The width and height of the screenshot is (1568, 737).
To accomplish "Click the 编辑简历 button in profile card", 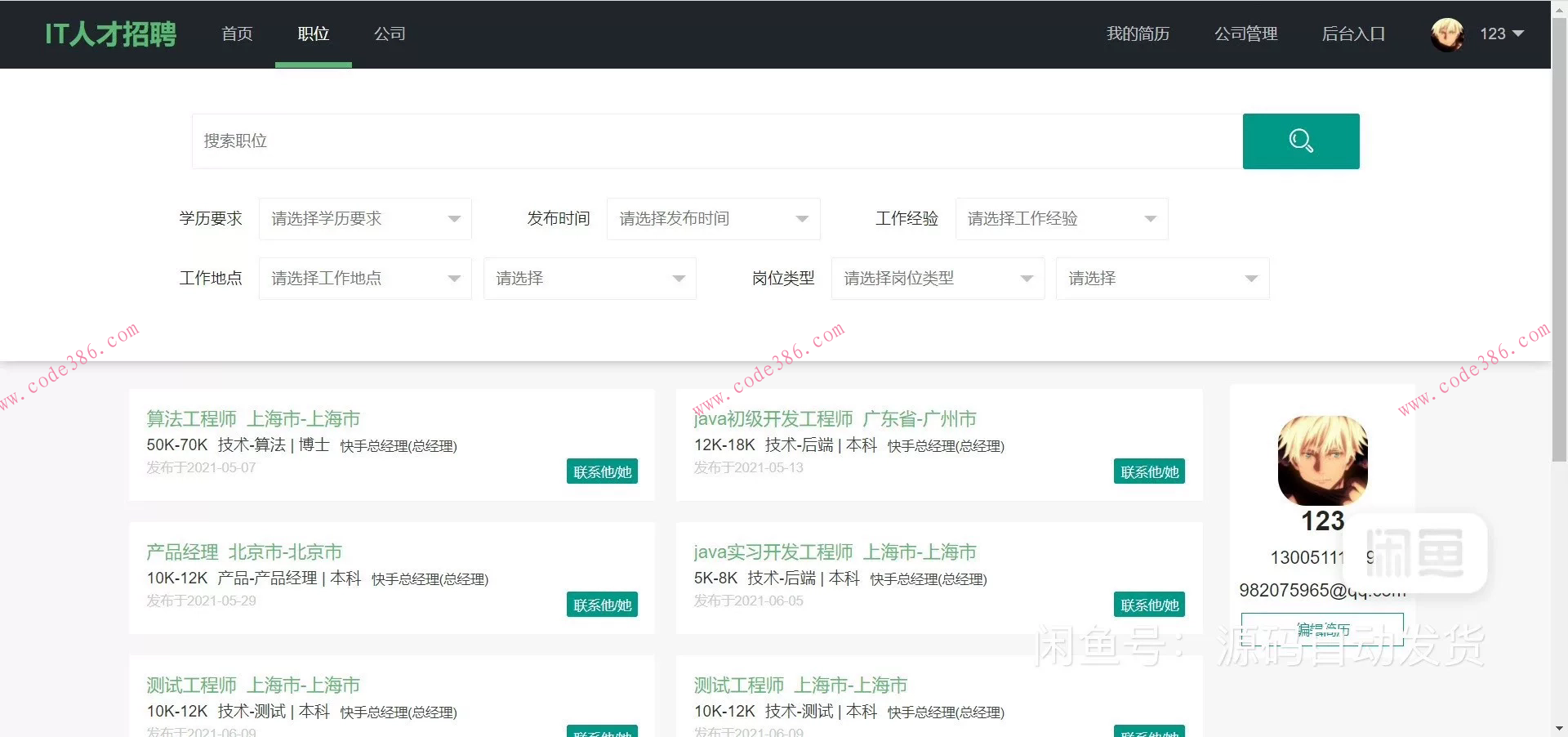I will click(x=1322, y=629).
